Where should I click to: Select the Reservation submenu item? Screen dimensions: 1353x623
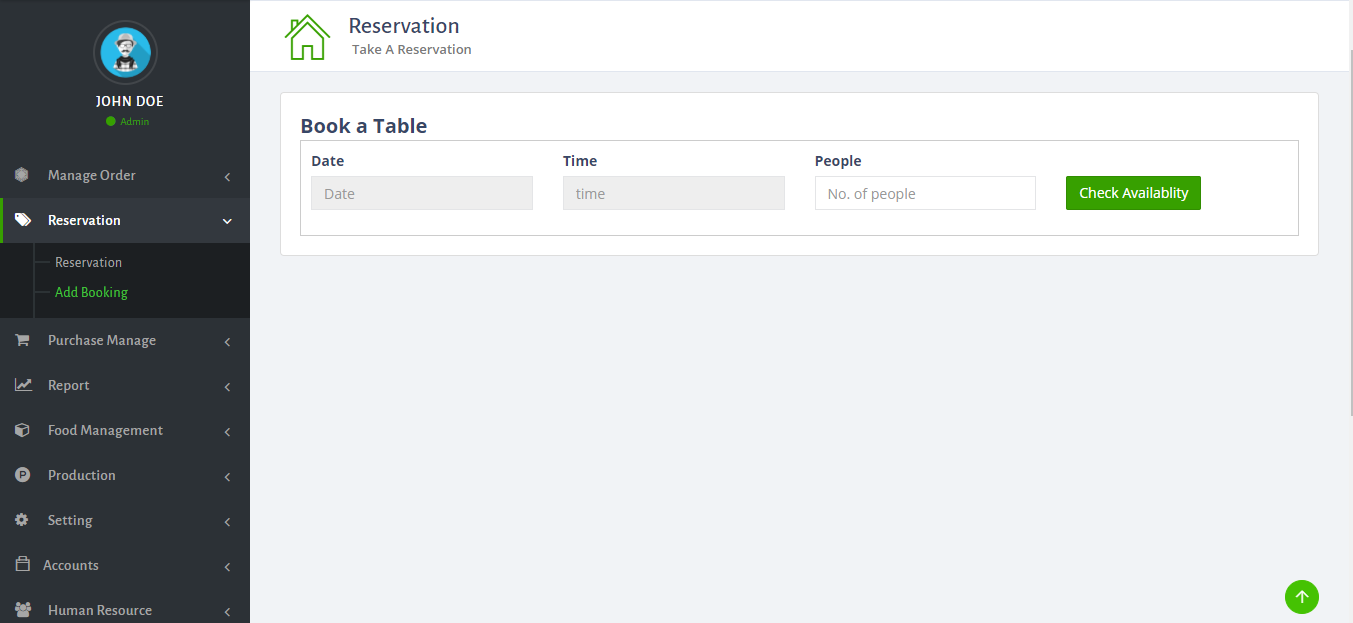point(88,262)
